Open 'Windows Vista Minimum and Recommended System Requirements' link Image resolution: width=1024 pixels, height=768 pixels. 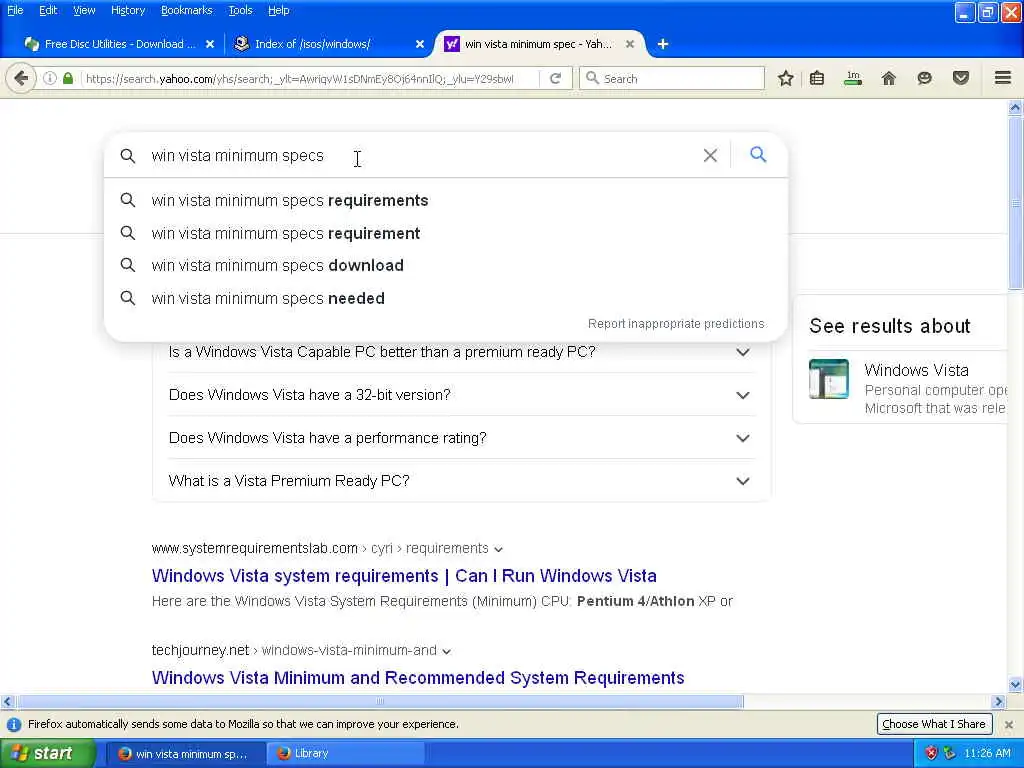[x=418, y=678]
